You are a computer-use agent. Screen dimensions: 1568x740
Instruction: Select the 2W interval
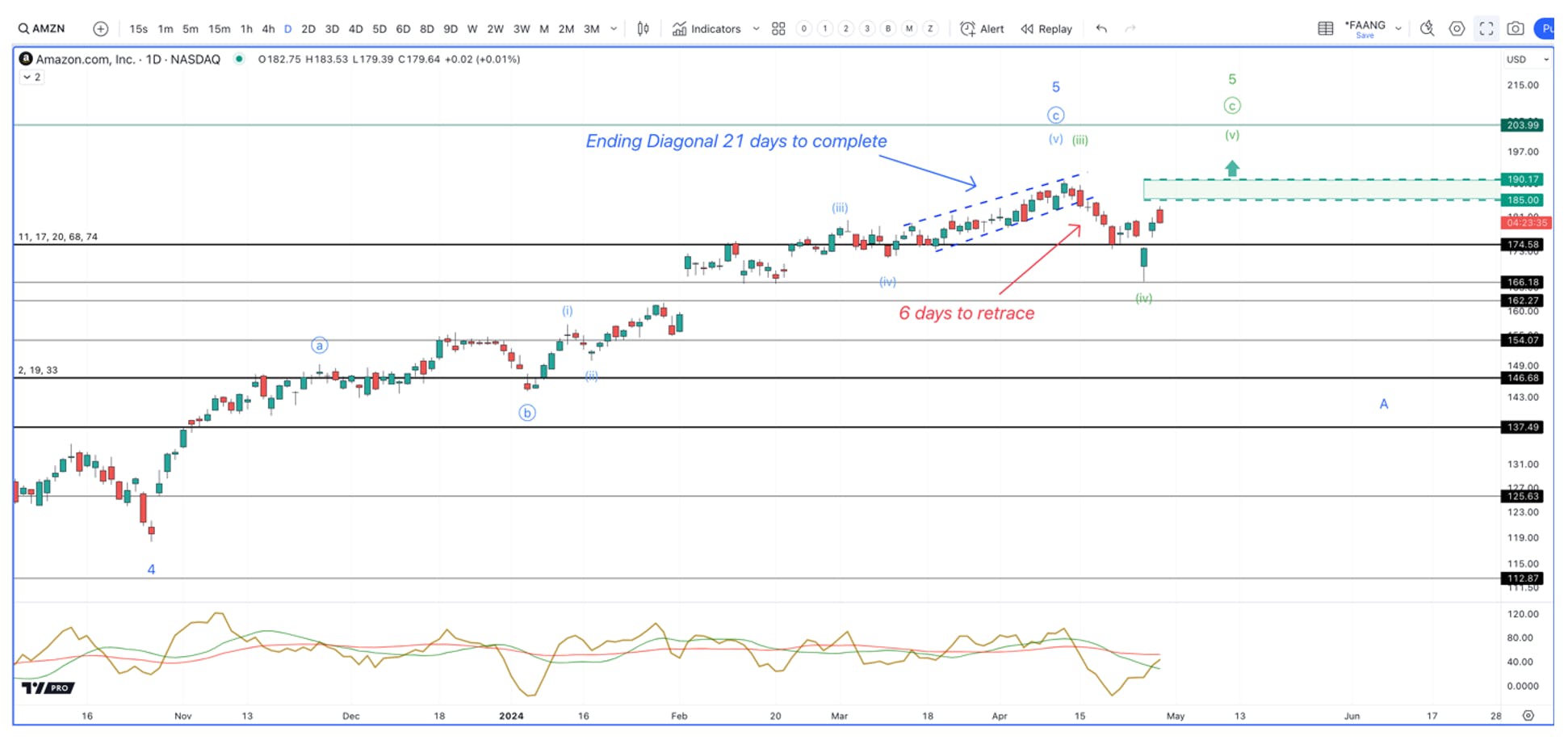tap(496, 29)
